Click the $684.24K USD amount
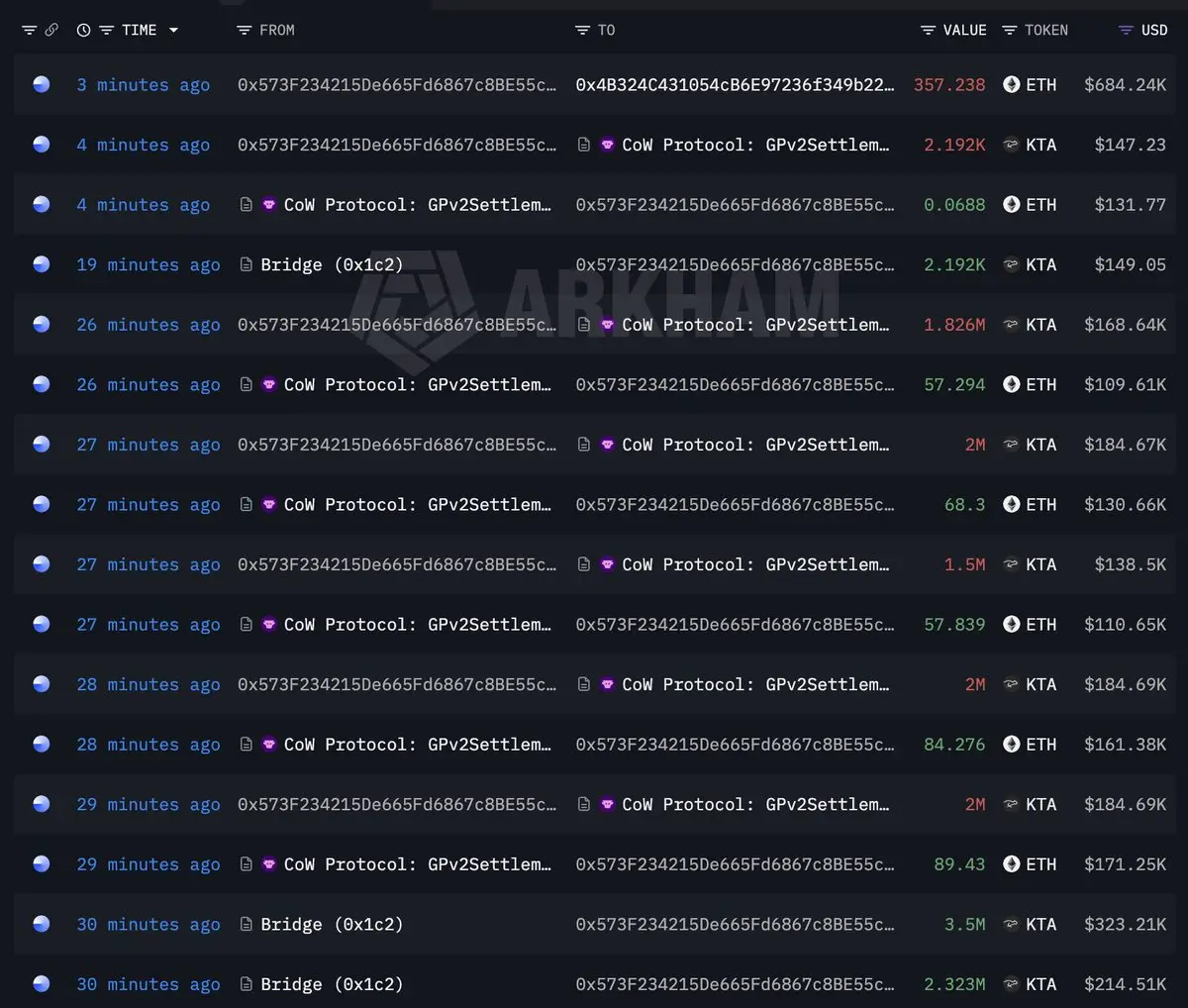This screenshot has width=1188, height=1008. click(x=1125, y=85)
